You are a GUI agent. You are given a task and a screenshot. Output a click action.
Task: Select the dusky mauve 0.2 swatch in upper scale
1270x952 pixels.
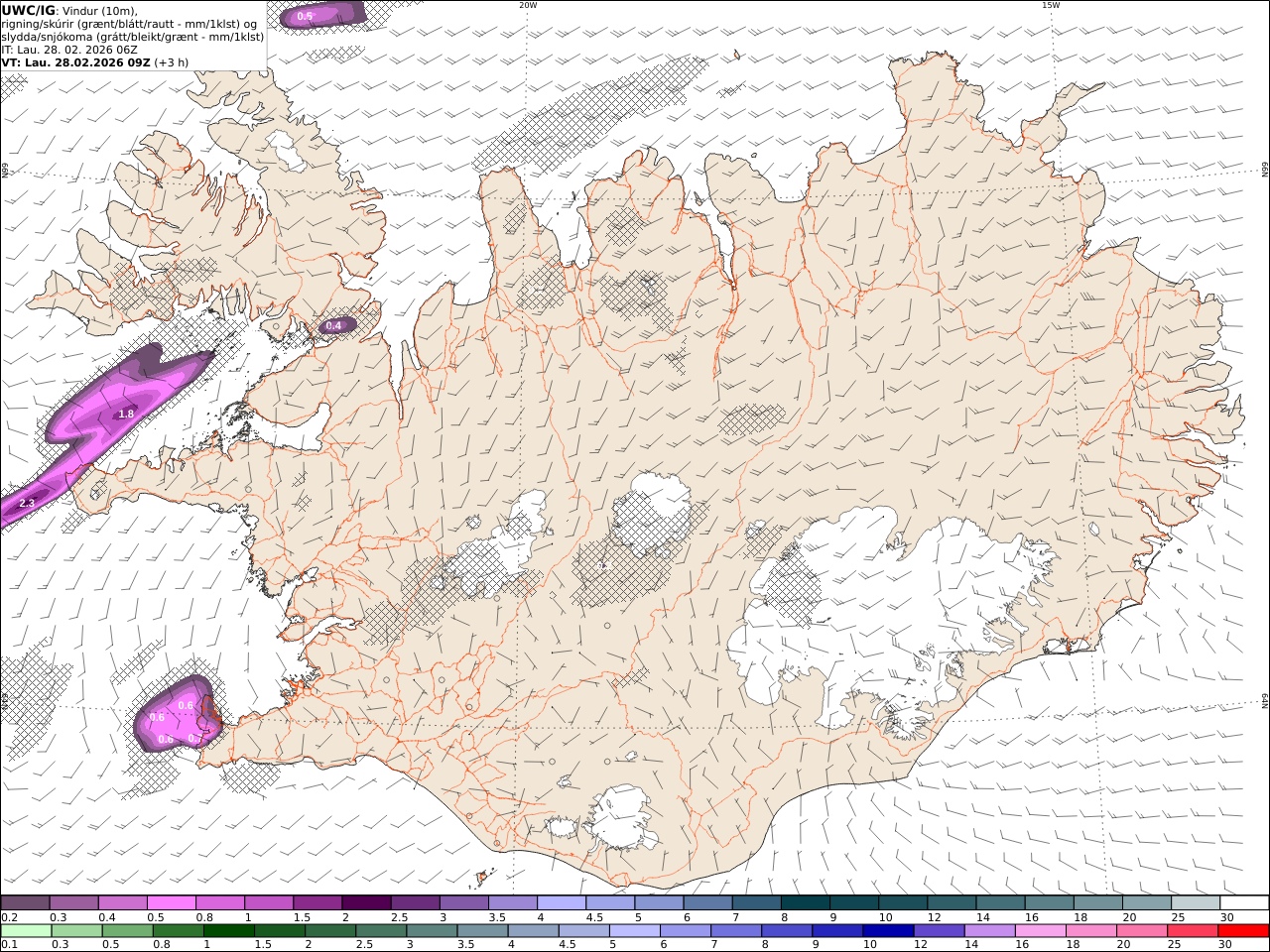[x=25, y=903]
